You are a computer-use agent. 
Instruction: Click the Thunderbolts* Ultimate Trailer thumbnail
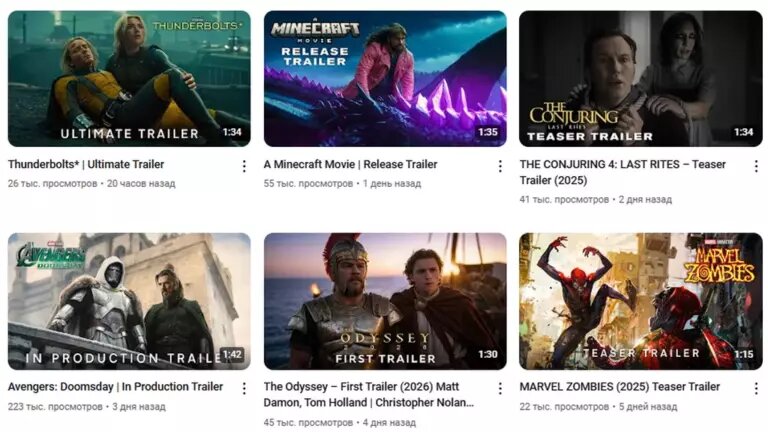click(x=129, y=79)
